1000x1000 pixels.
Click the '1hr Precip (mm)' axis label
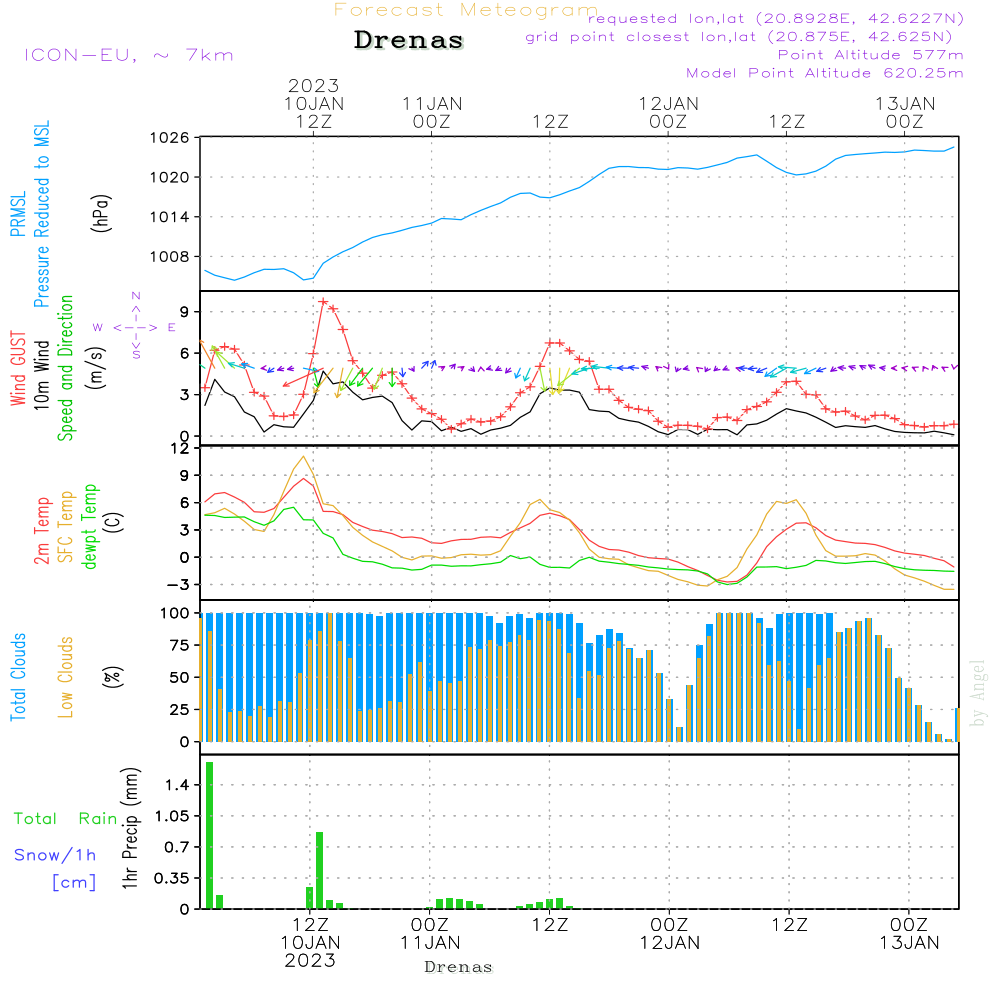[130, 828]
